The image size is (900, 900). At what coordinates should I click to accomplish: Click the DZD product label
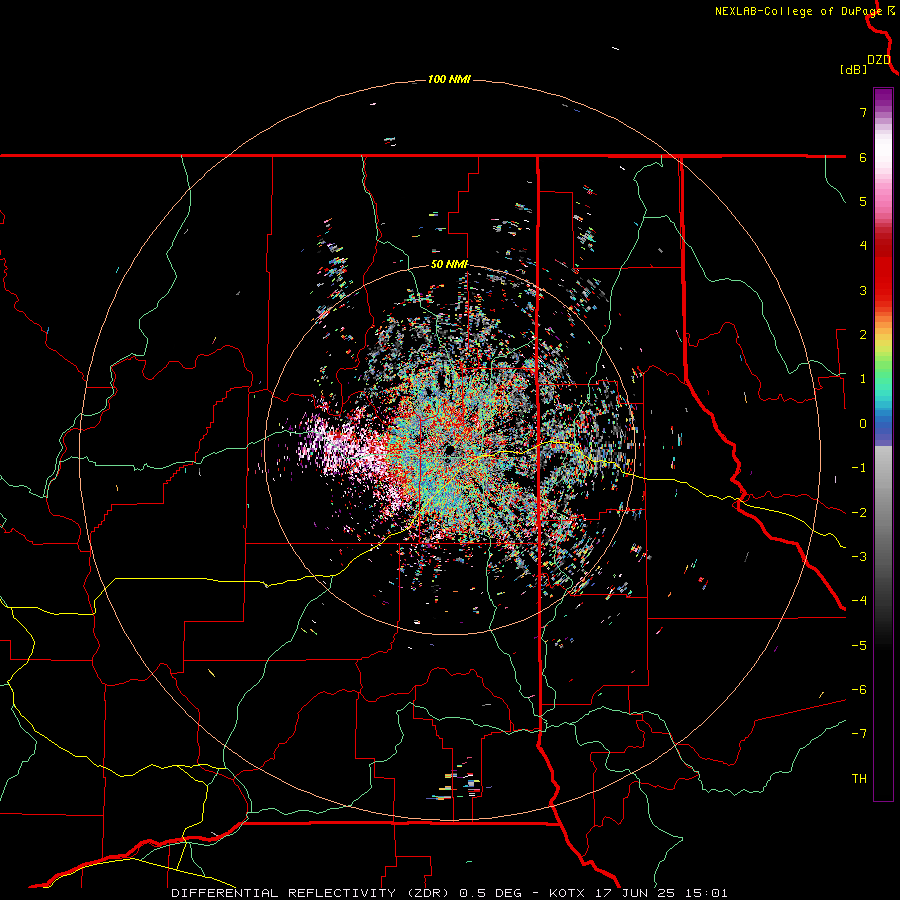pos(879,60)
